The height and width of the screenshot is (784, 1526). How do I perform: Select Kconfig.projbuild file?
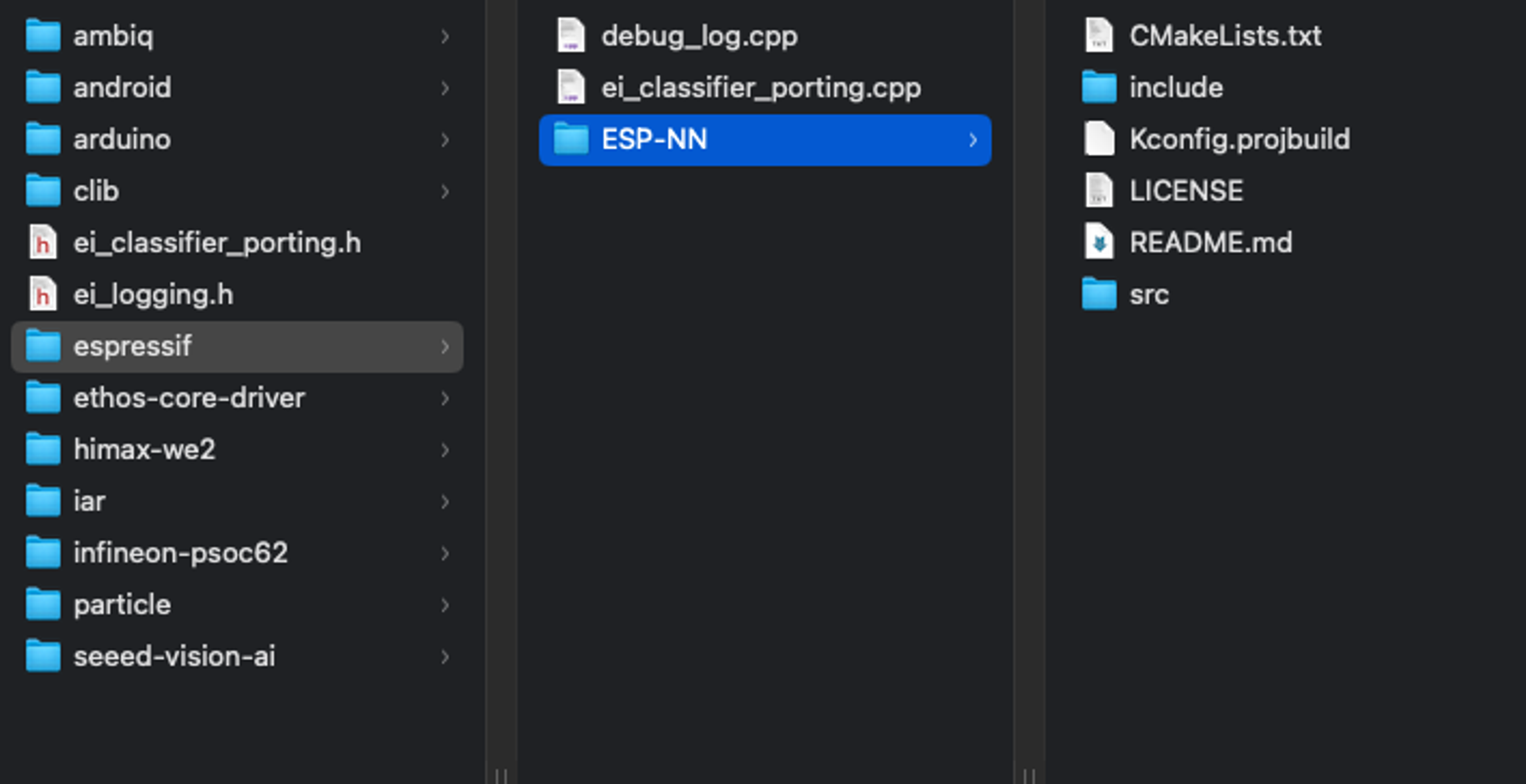tap(1239, 140)
